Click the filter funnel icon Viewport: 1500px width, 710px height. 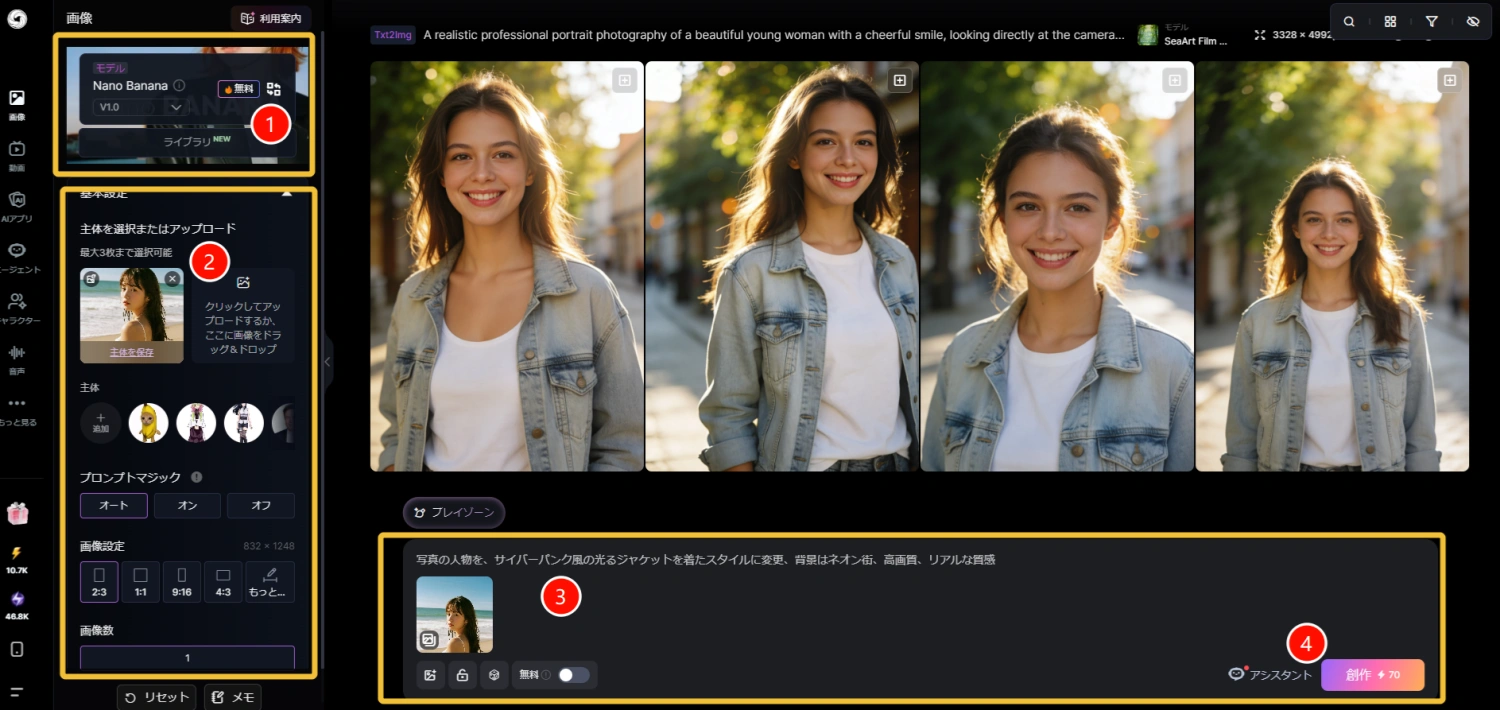pyautogui.click(x=1431, y=21)
